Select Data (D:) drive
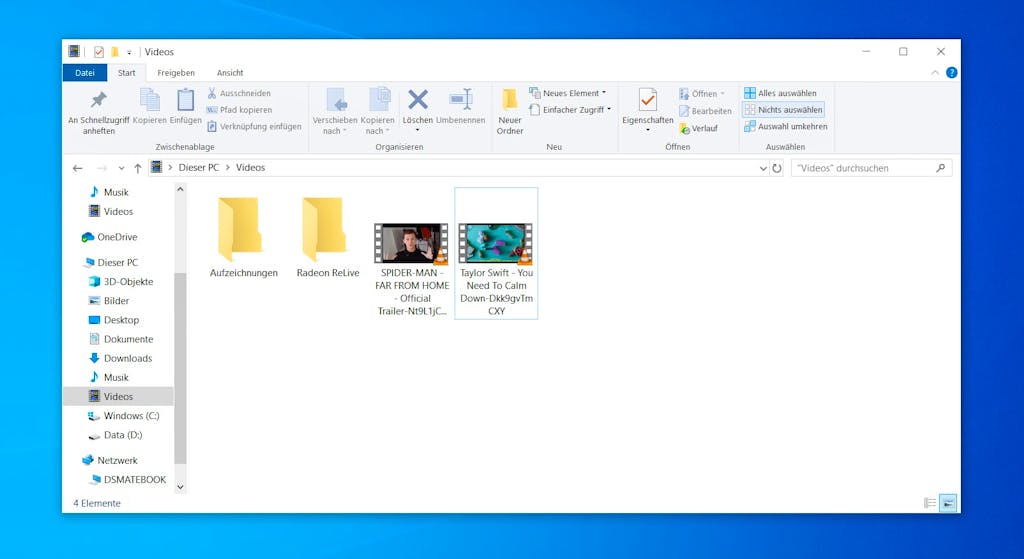The image size is (1024, 559). [x=114, y=435]
